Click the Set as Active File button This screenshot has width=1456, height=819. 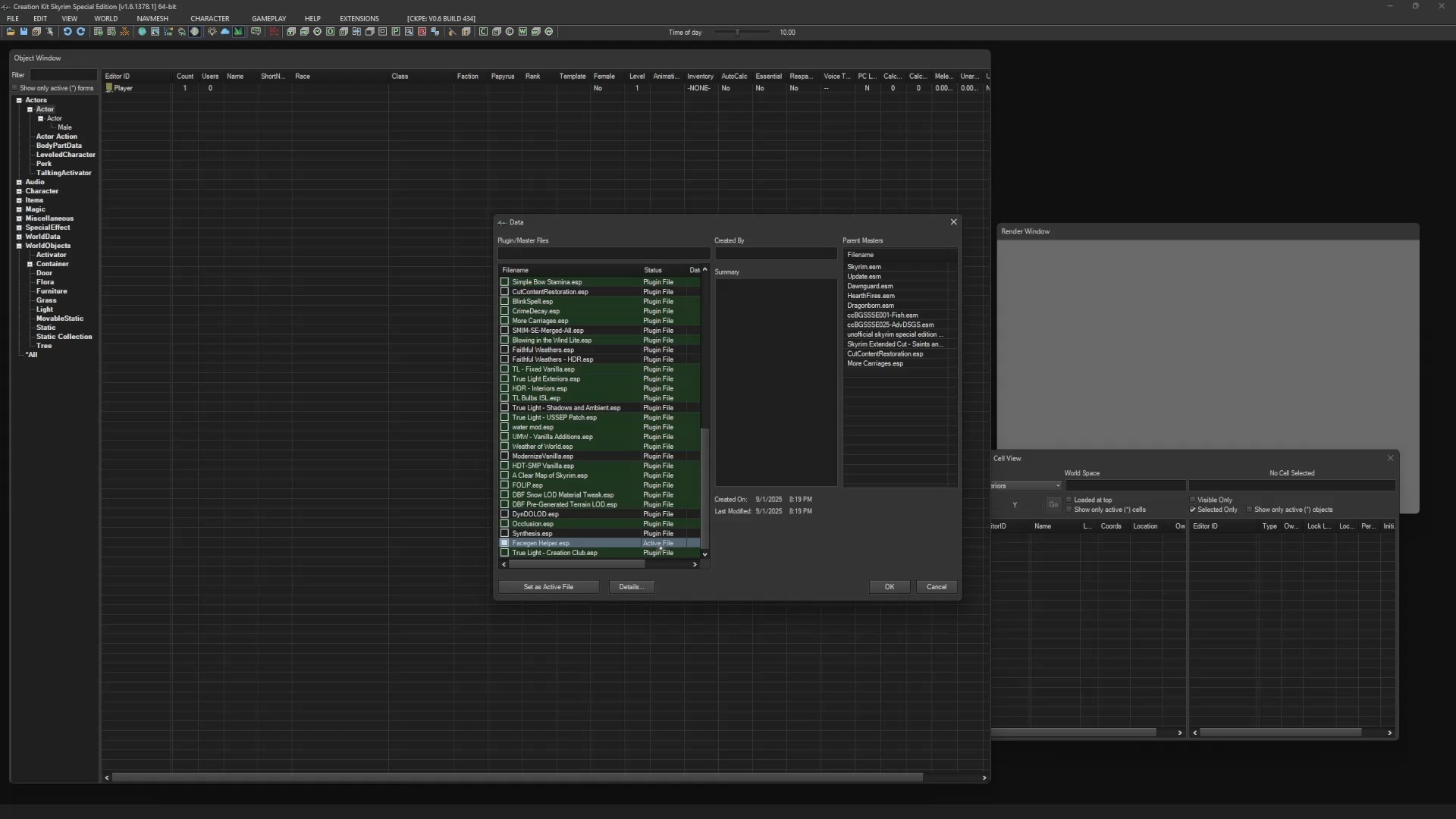coord(548,587)
